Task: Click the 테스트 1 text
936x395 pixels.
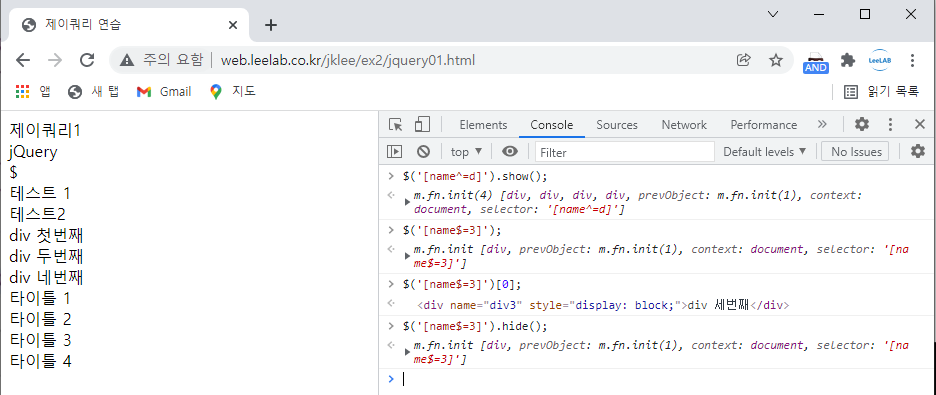Action: click(x=40, y=193)
